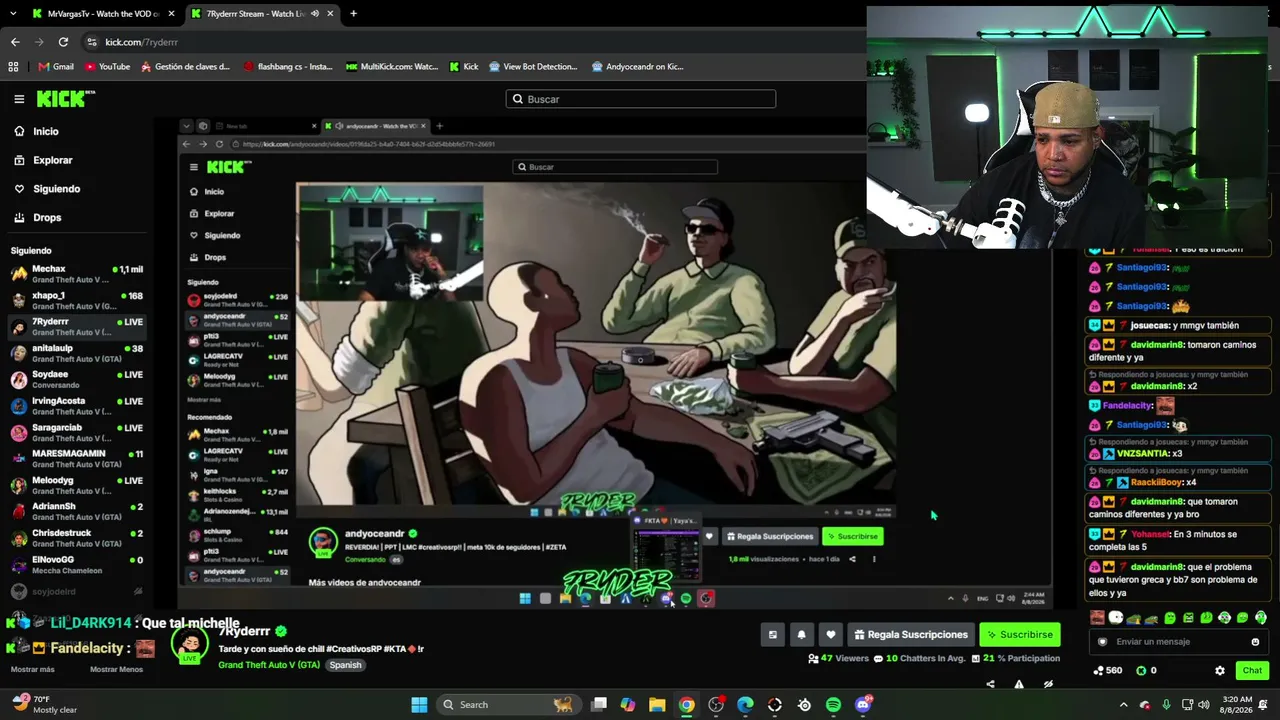View site information icon in address bar
This screenshot has width=1280, height=720.
click(92, 42)
